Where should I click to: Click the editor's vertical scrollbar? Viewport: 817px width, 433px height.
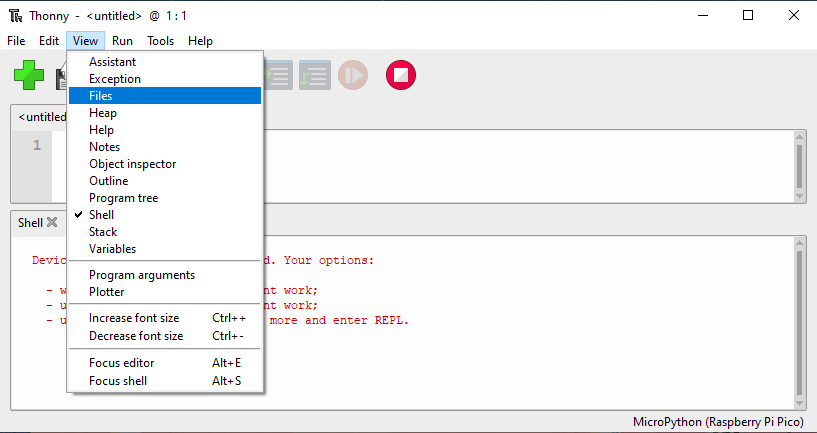click(x=799, y=165)
